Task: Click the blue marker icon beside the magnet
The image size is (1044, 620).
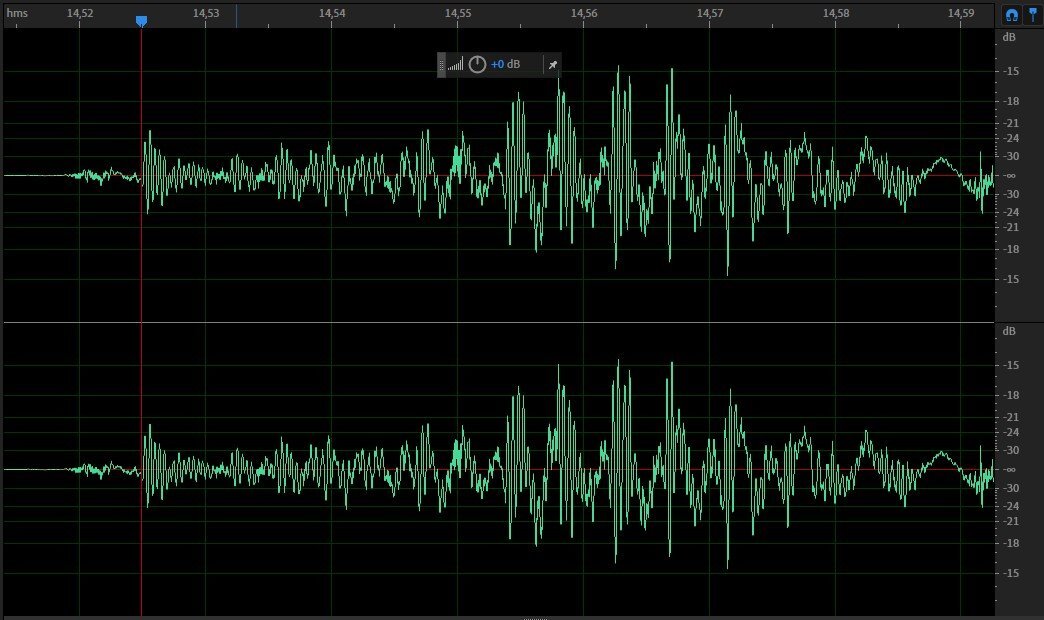Action: (x=1033, y=14)
